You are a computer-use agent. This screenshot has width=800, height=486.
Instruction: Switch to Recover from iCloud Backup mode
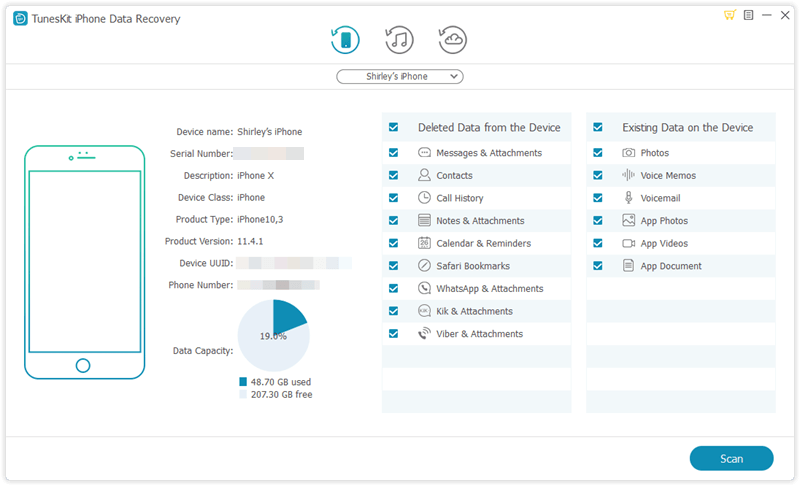tap(453, 40)
